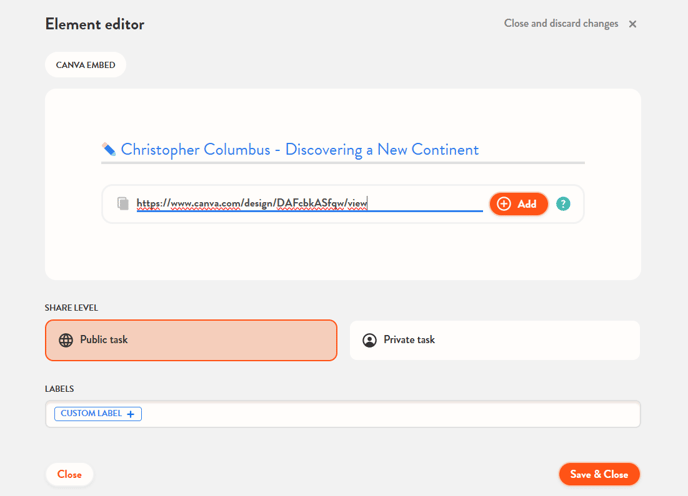Select the Public task share level
The height and width of the screenshot is (496, 688).
(191, 340)
